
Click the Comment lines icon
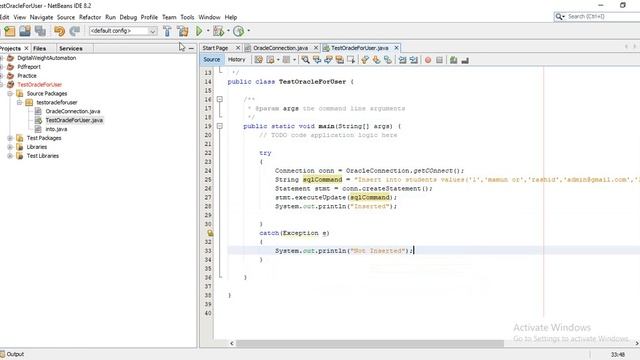click(x=453, y=60)
